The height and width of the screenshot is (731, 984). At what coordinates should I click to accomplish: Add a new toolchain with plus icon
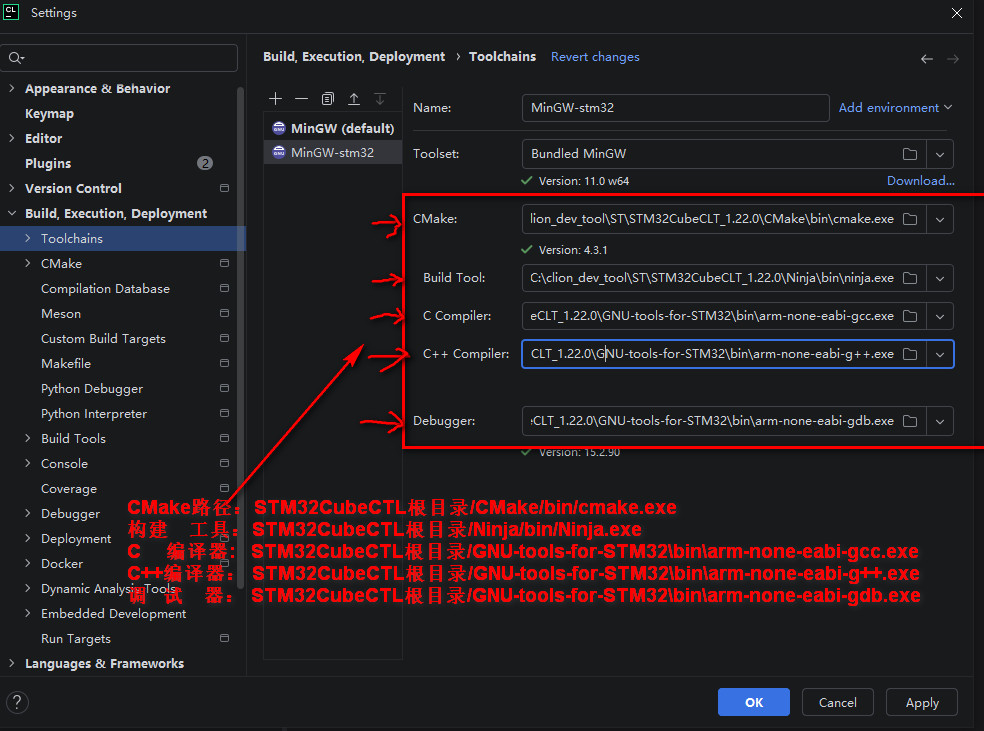pyautogui.click(x=275, y=99)
